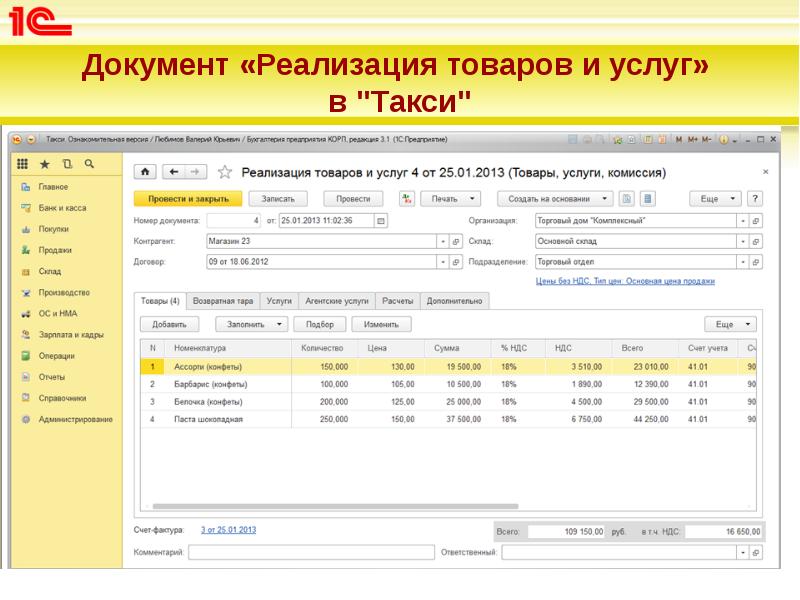Close the document tab with small x
The height and width of the screenshot is (600, 800).
coord(765,172)
